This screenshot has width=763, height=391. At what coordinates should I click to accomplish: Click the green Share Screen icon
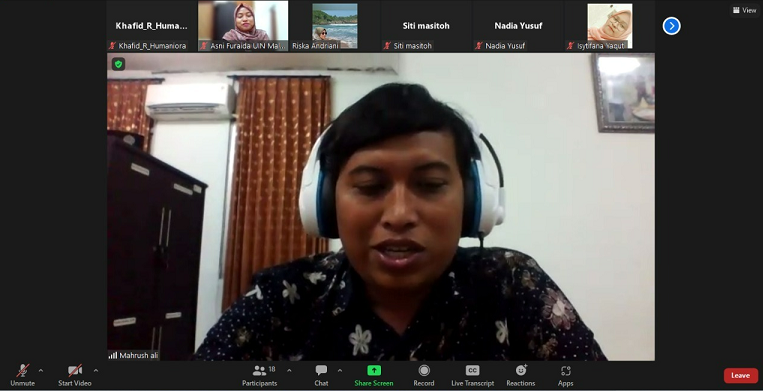coord(374,371)
